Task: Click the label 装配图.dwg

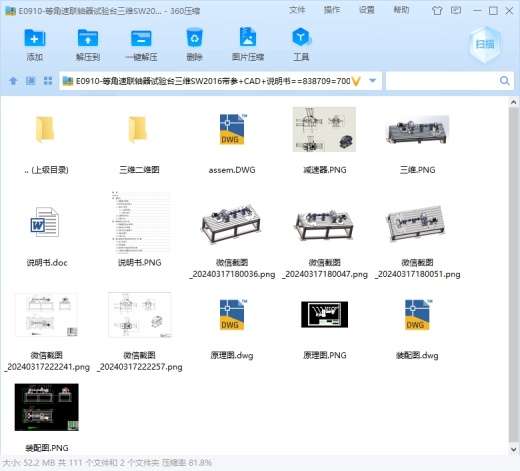Action: pyautogui.click(x=417, y=355)
